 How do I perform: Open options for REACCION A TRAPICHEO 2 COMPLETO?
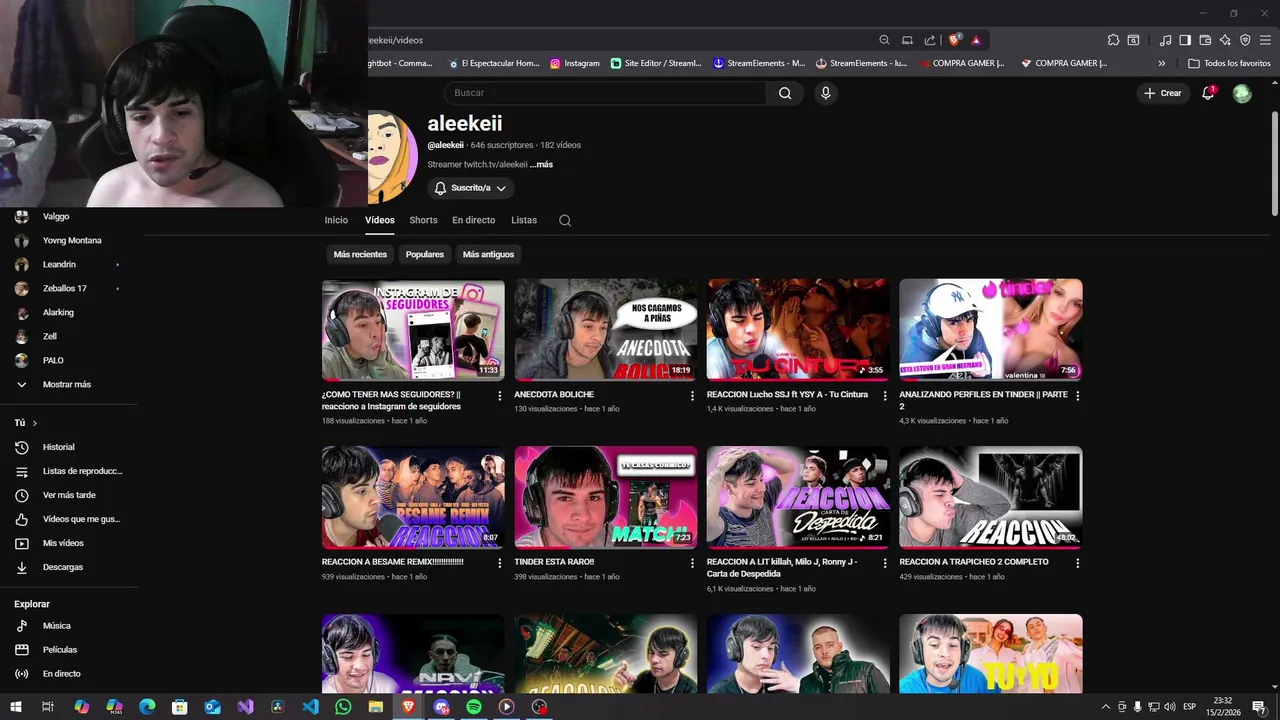point(1077,563)
